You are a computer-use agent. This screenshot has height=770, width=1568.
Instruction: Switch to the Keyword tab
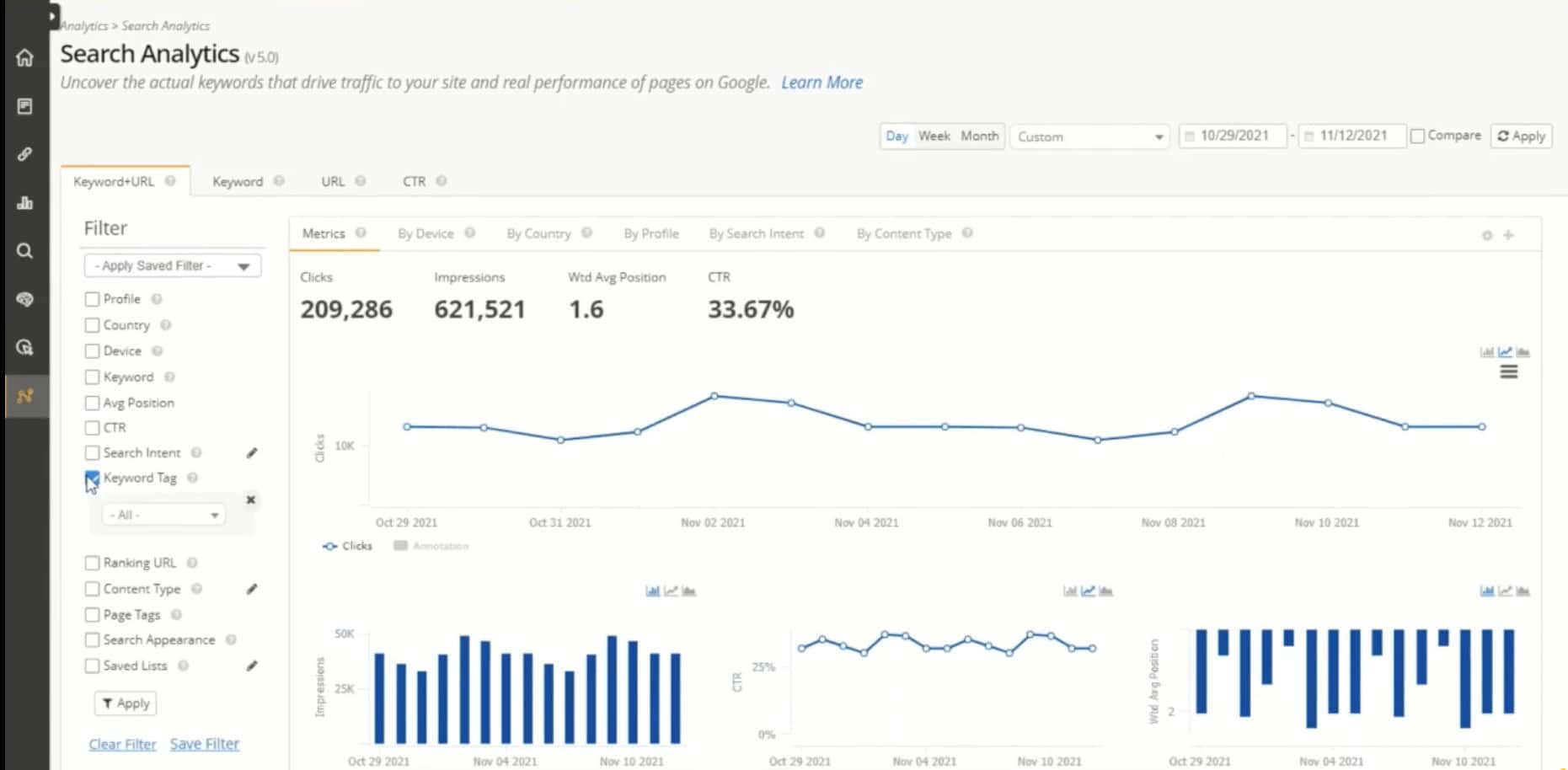tap(238, 181)
